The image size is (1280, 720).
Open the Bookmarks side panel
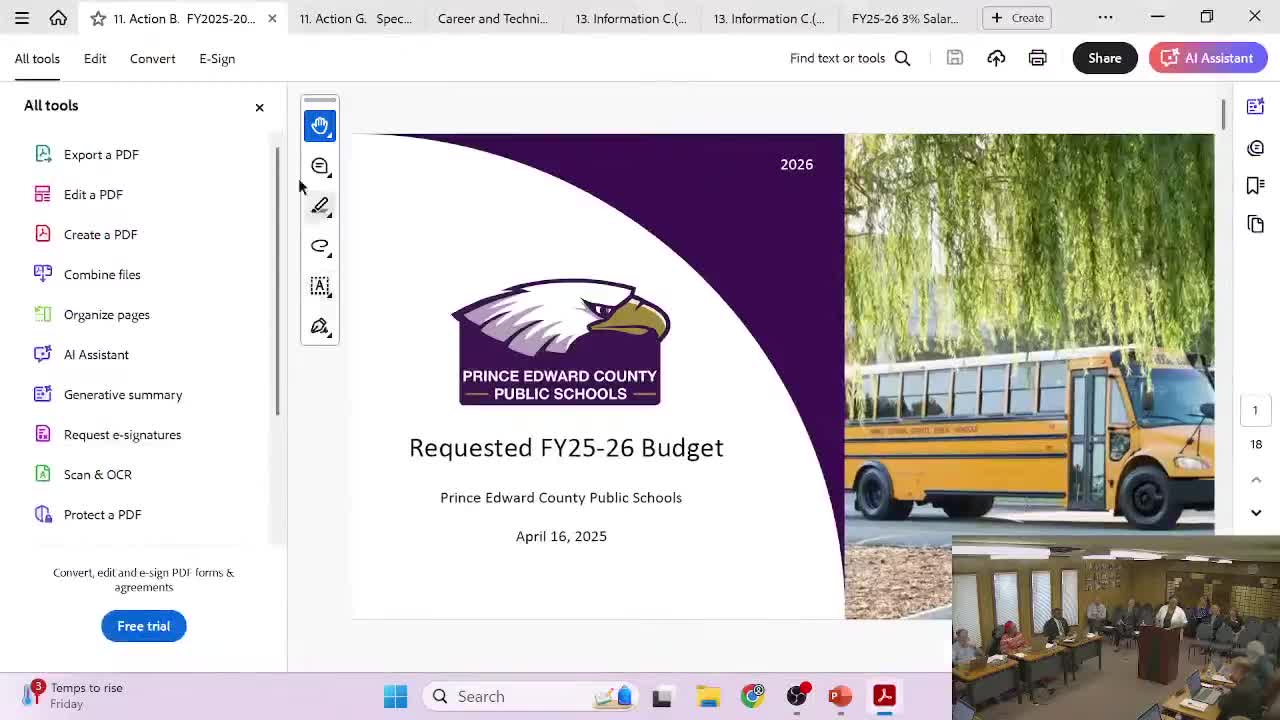pos(1255,186)
